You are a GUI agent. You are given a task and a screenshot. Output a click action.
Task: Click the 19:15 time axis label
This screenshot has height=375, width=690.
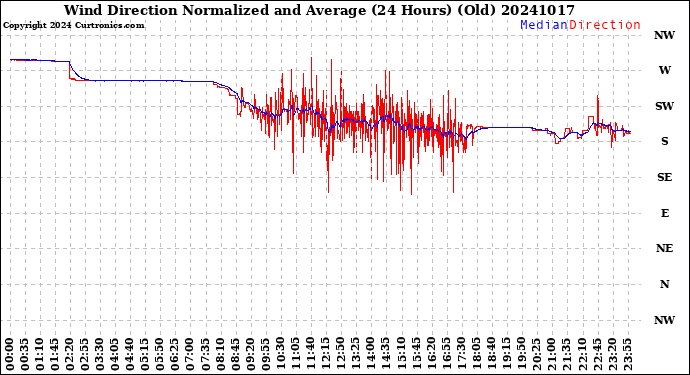(x=506, y=354)
